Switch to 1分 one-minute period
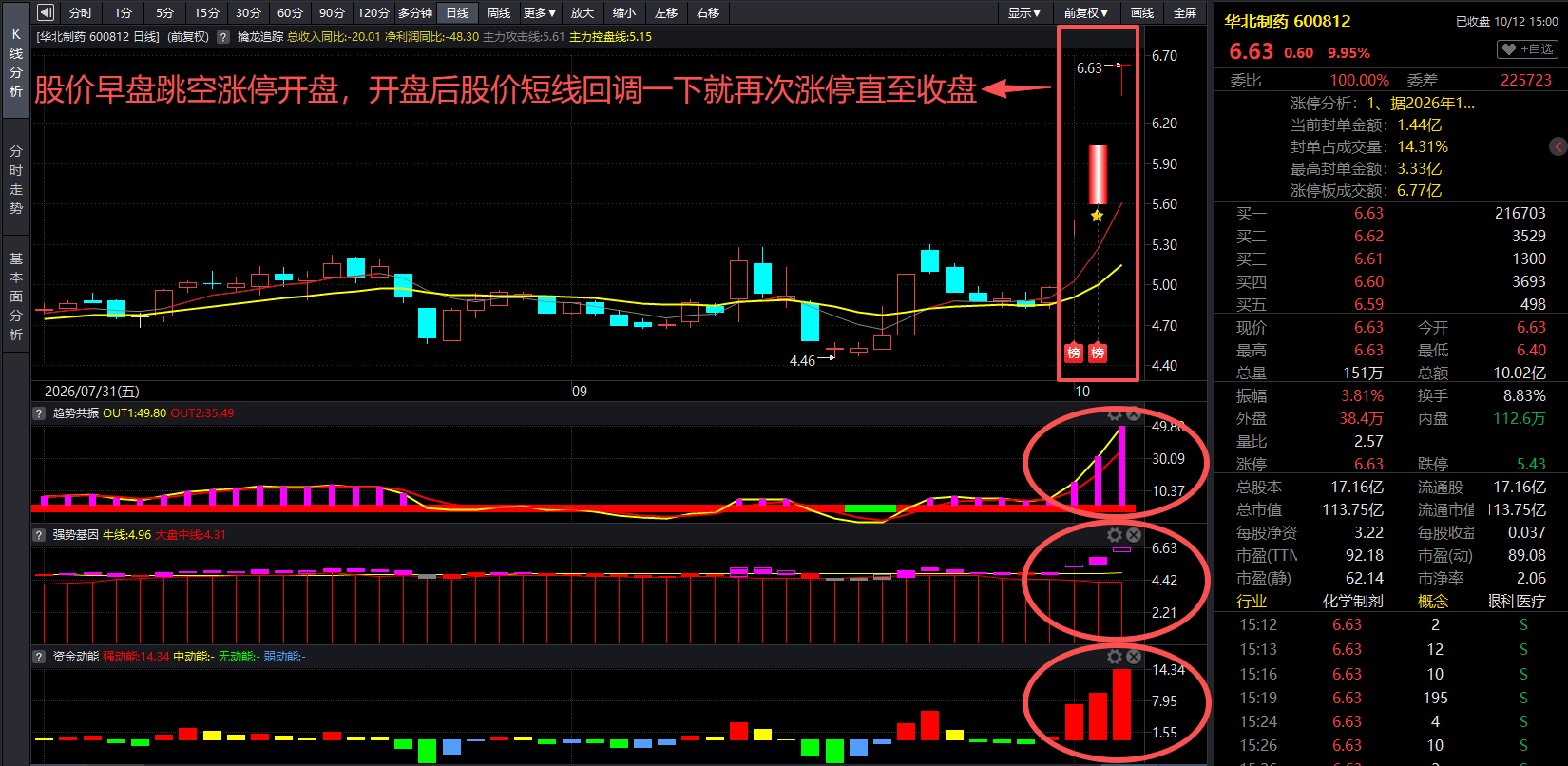The image size is (1568, 766). (x=124, y=12)
